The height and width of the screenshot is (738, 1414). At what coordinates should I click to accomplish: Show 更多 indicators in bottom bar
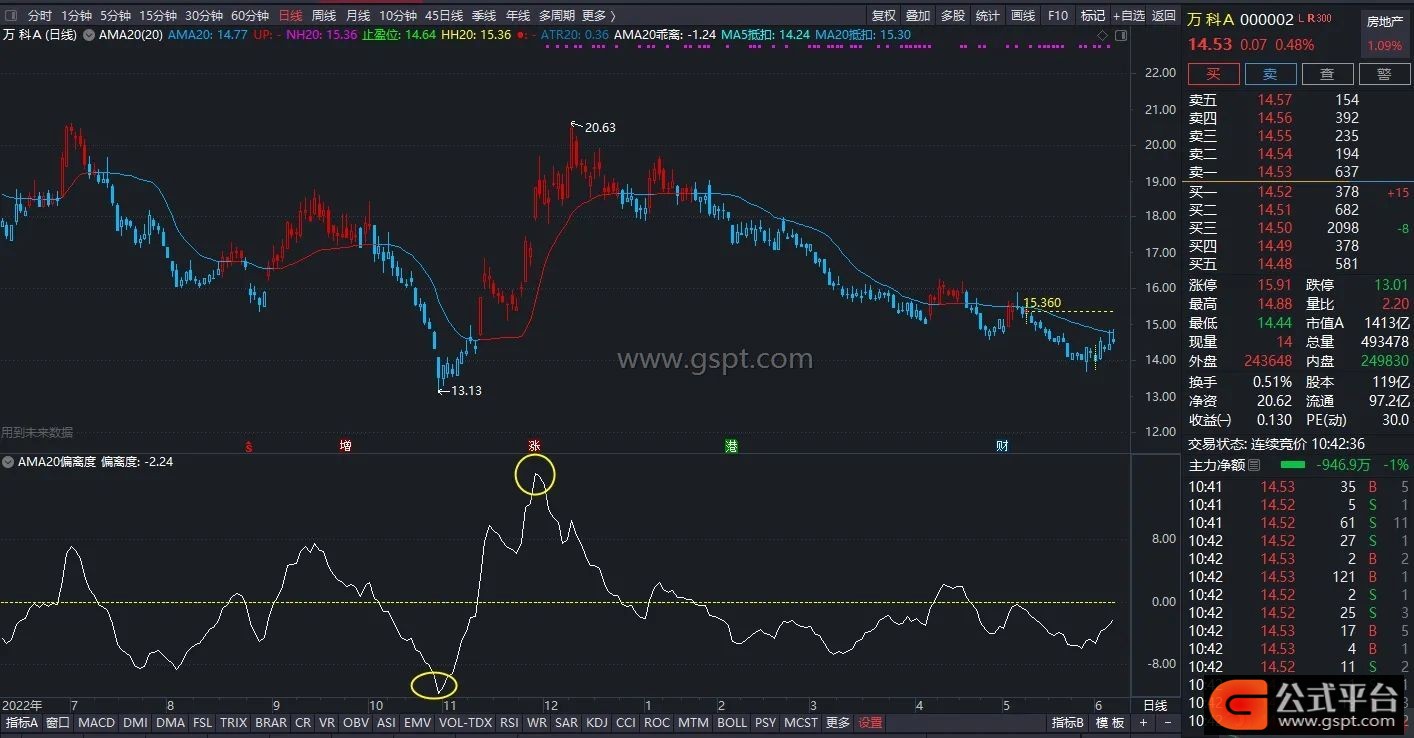[x=838, y=722]
